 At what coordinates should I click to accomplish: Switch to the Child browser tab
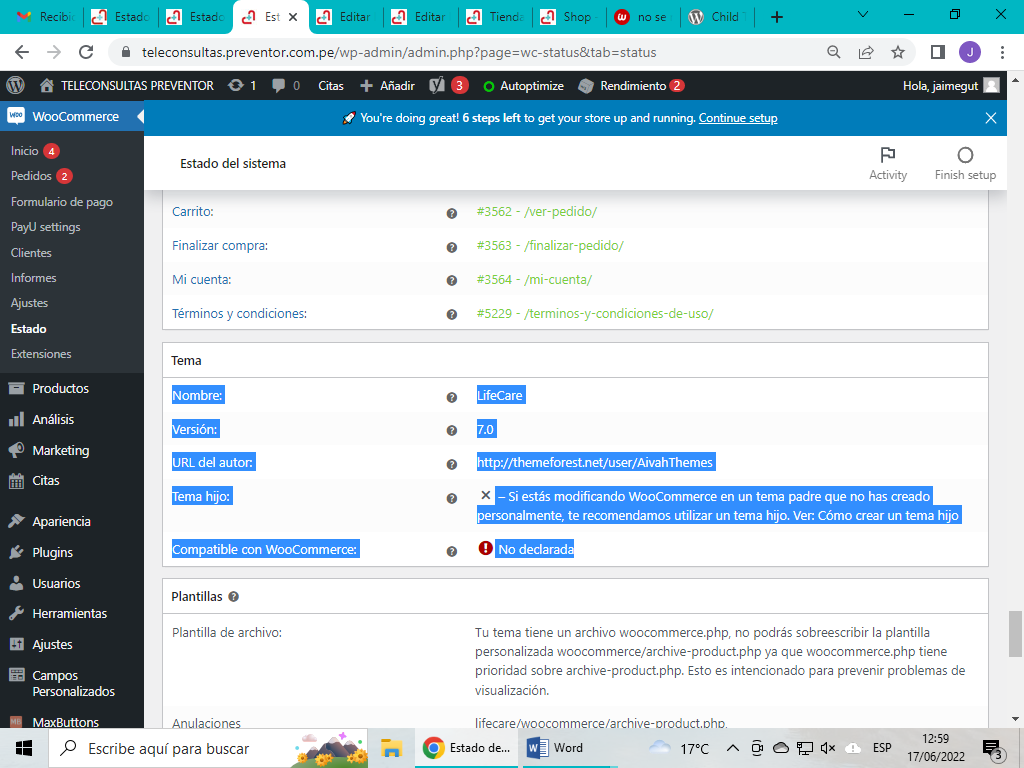pyautogui.click(x=717, y=17)
